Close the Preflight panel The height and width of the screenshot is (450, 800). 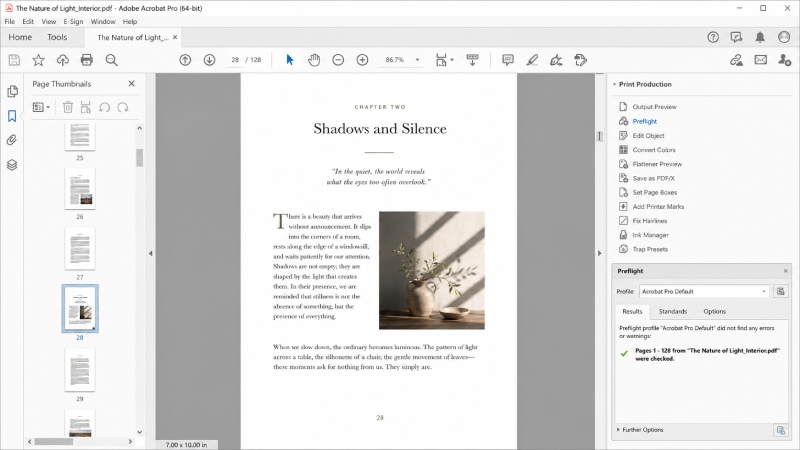pos(786,271)
